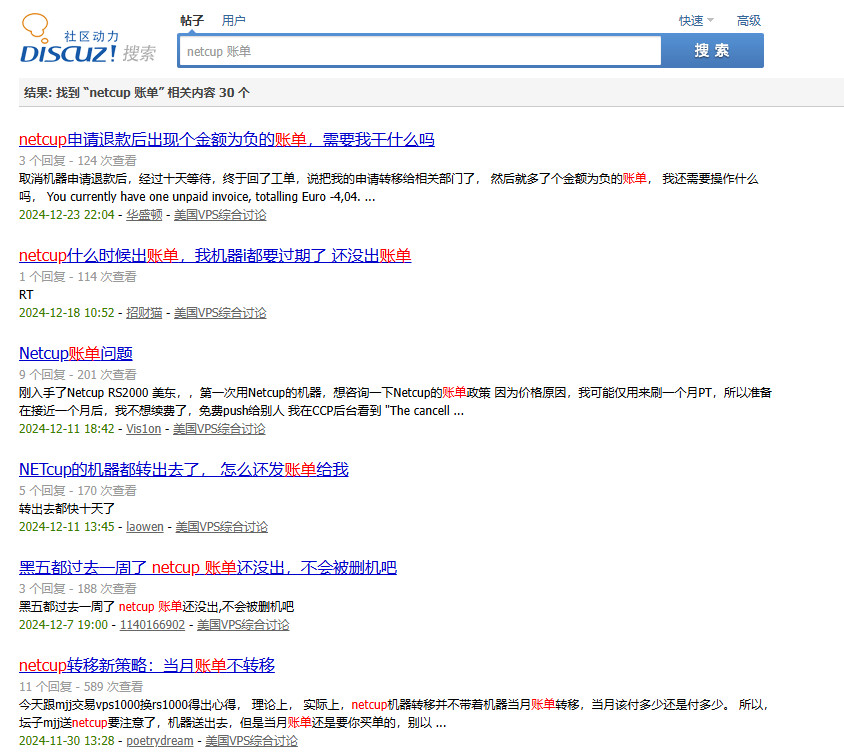Click the text 3 个回复 - 124 次查看
The image size is (844, 756).
click(78, 160)
